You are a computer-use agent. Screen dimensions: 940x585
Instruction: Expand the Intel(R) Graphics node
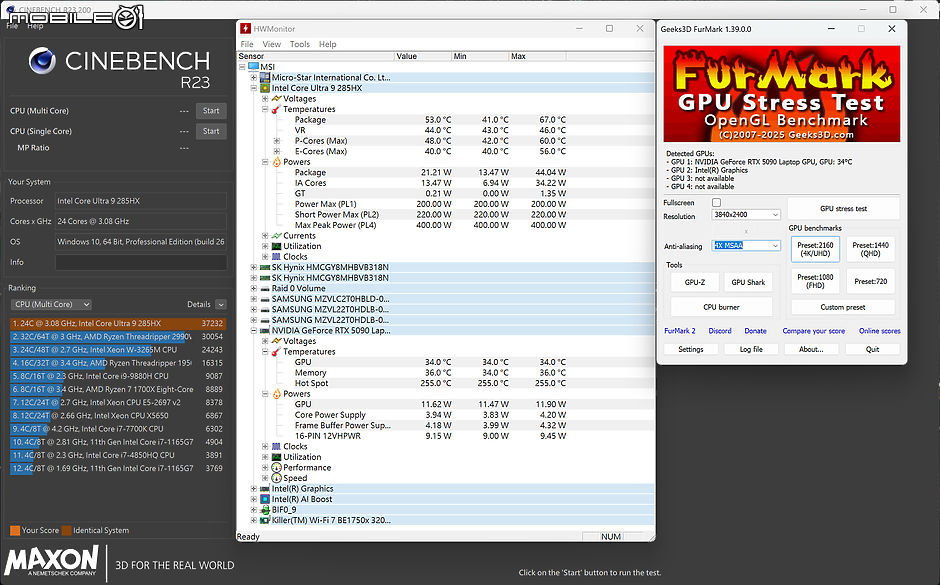(x=254, y=488)
